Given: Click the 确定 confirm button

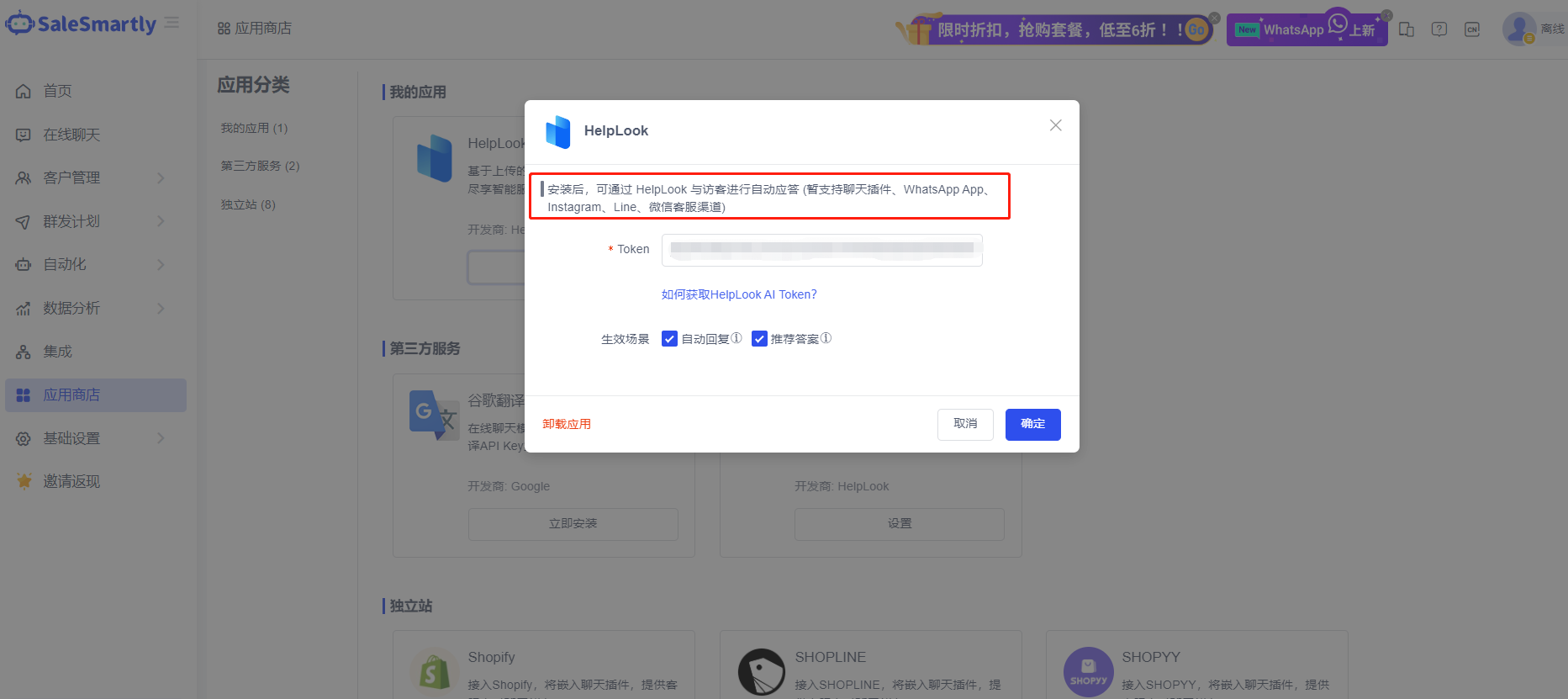Looking at the screenshot, I should pos(1033,425).
